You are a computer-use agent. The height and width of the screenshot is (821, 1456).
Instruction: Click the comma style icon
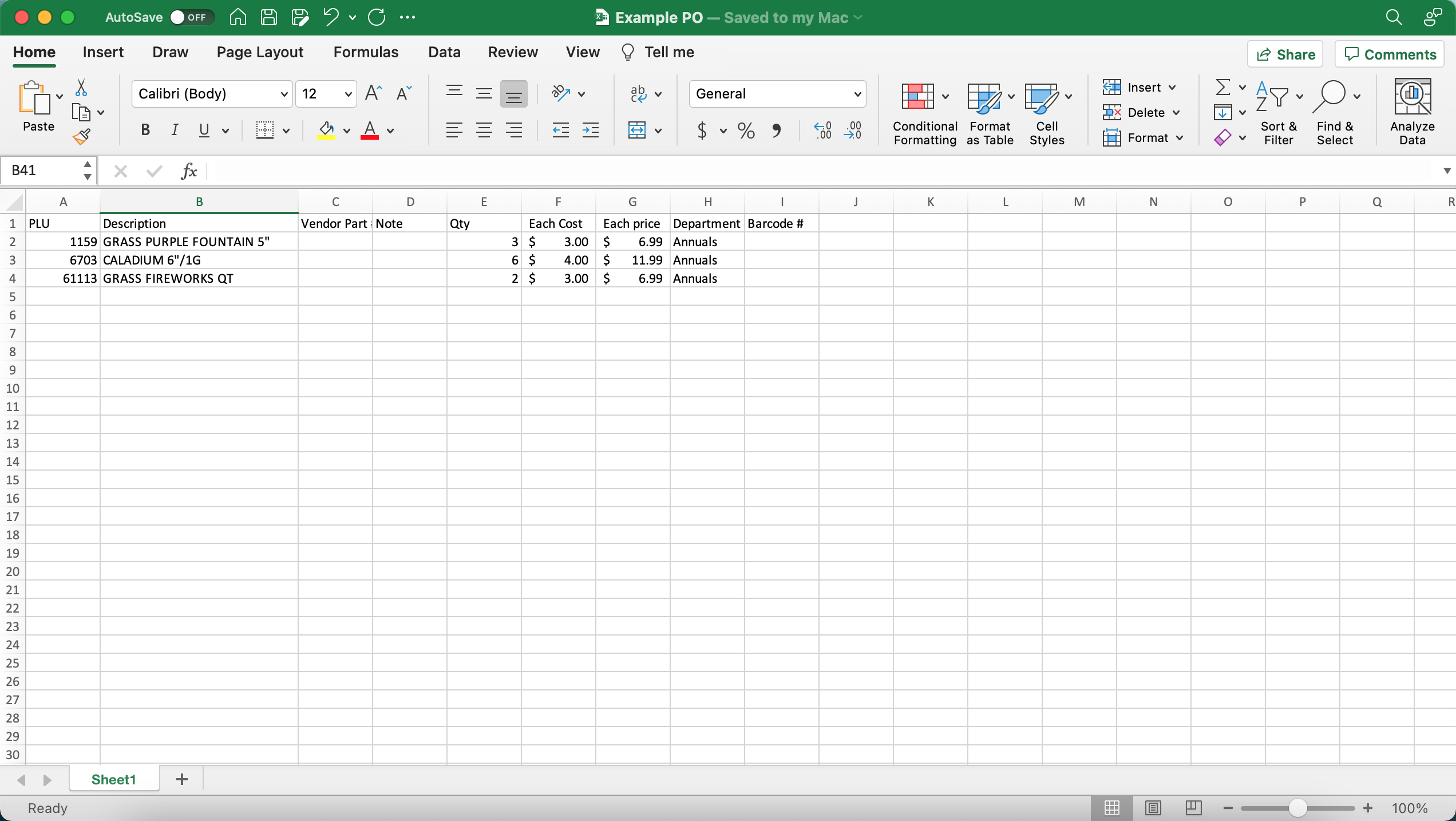776,131
